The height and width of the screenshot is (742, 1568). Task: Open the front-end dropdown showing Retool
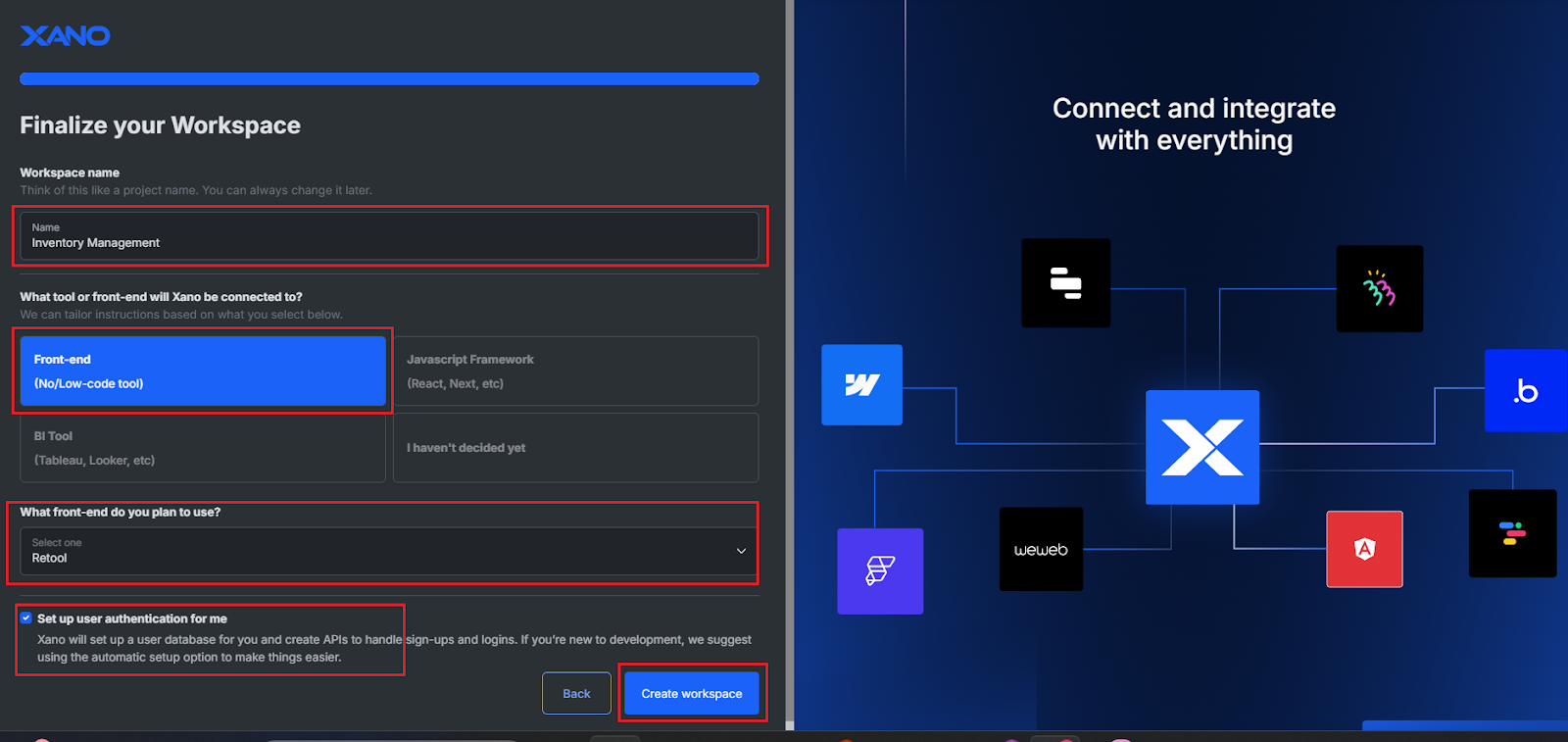pos(389,551)
